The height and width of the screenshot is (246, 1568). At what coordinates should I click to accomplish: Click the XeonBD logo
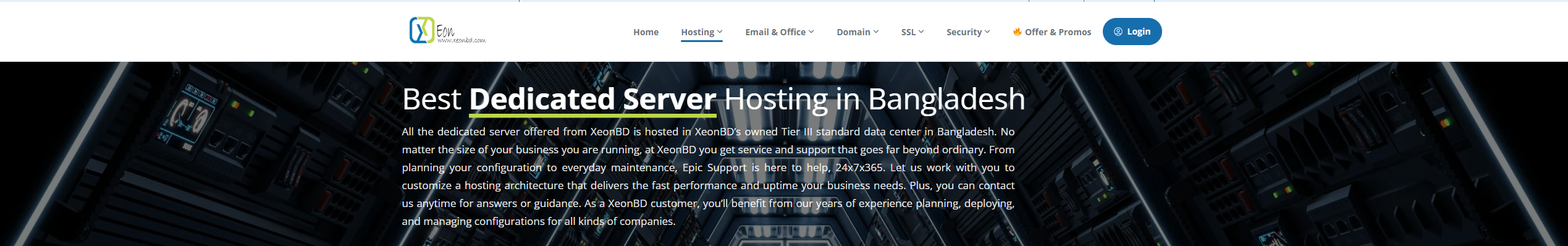click(x=447, y=30)
